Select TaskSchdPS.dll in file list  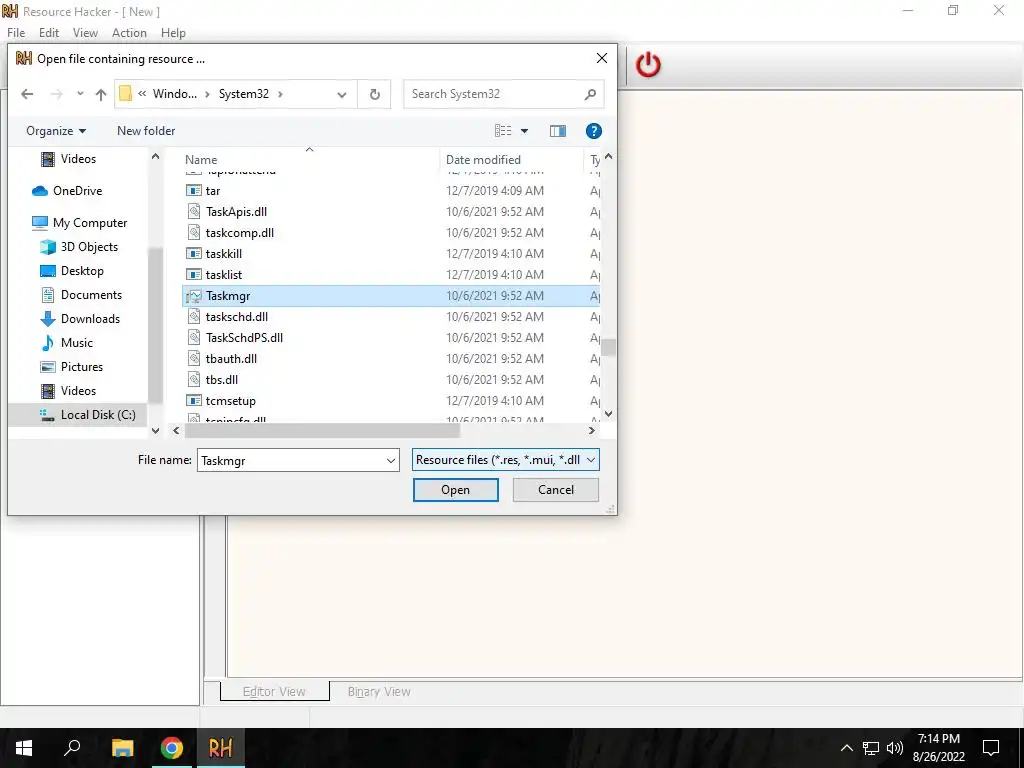click(x=391, y=338)
